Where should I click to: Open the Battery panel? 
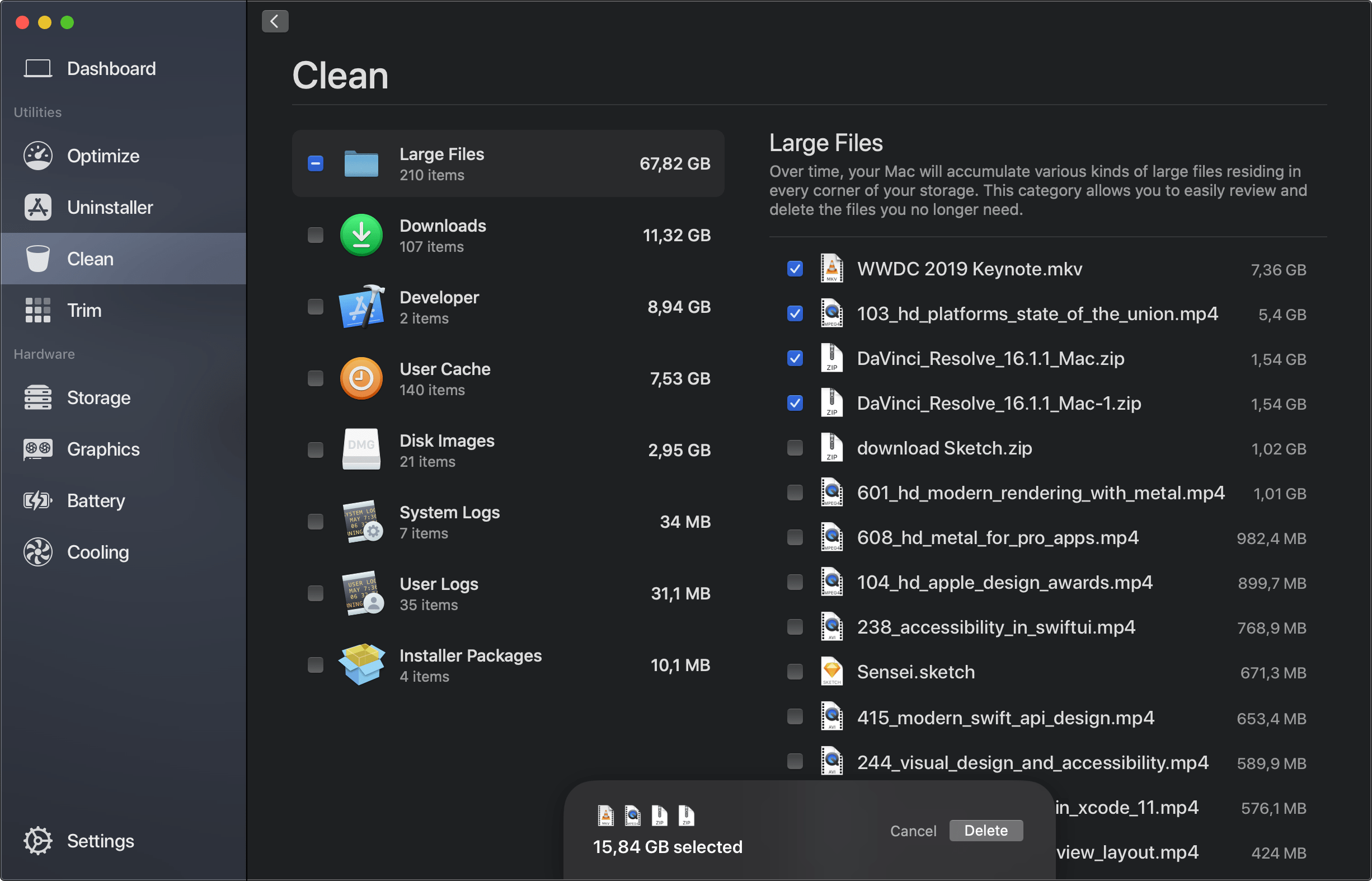coord(97,499)
